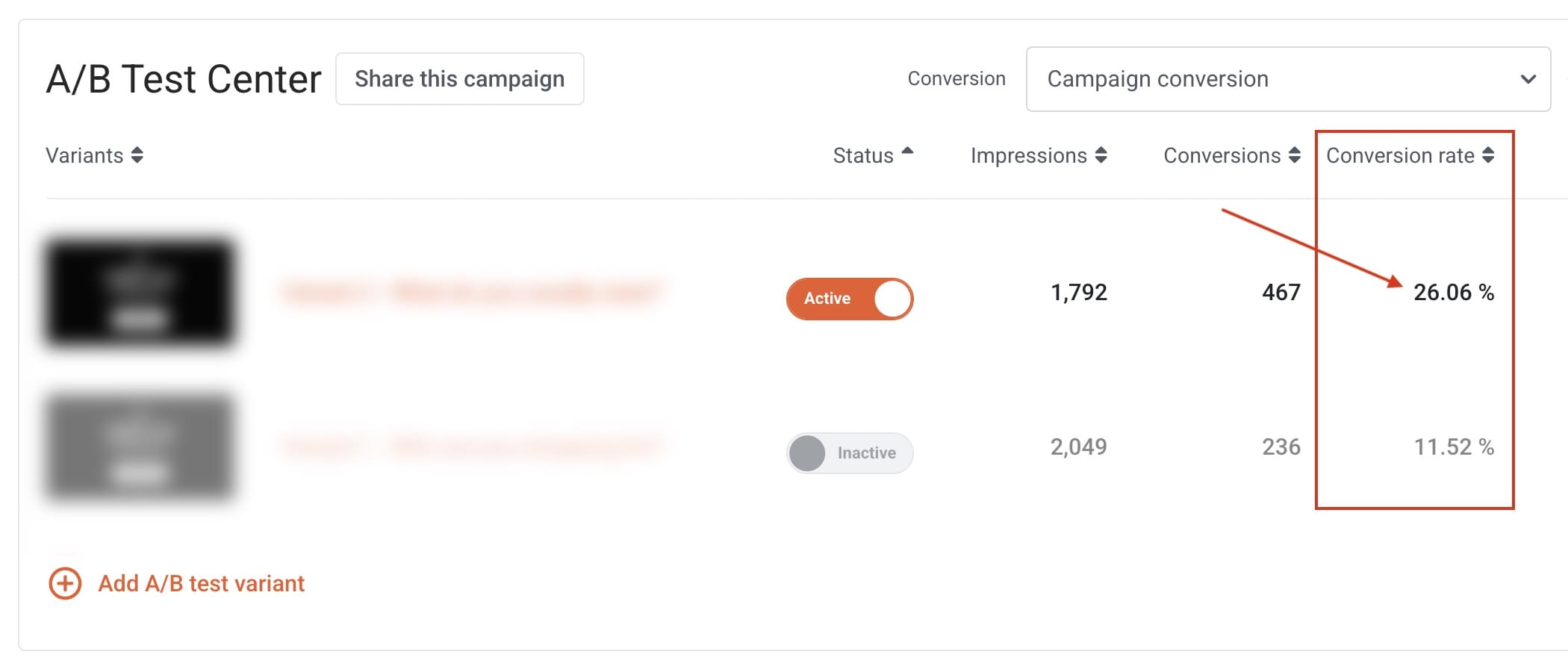Click Add A/B test variant link

point(201,583)
